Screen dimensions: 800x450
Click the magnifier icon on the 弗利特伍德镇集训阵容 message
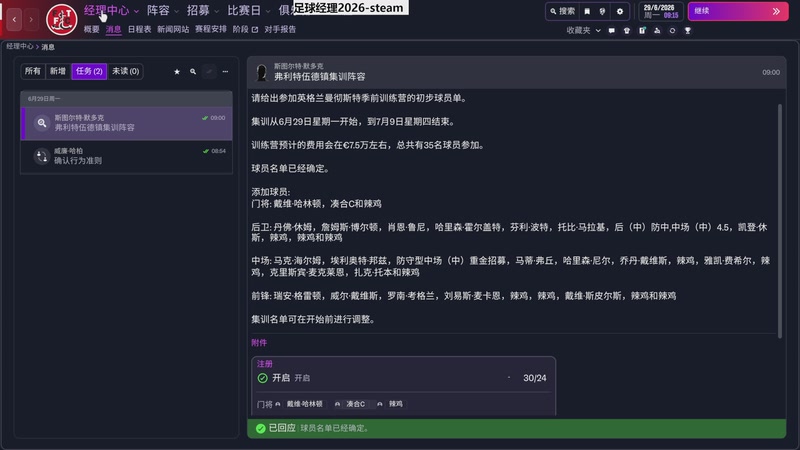(x=42, y=123)
